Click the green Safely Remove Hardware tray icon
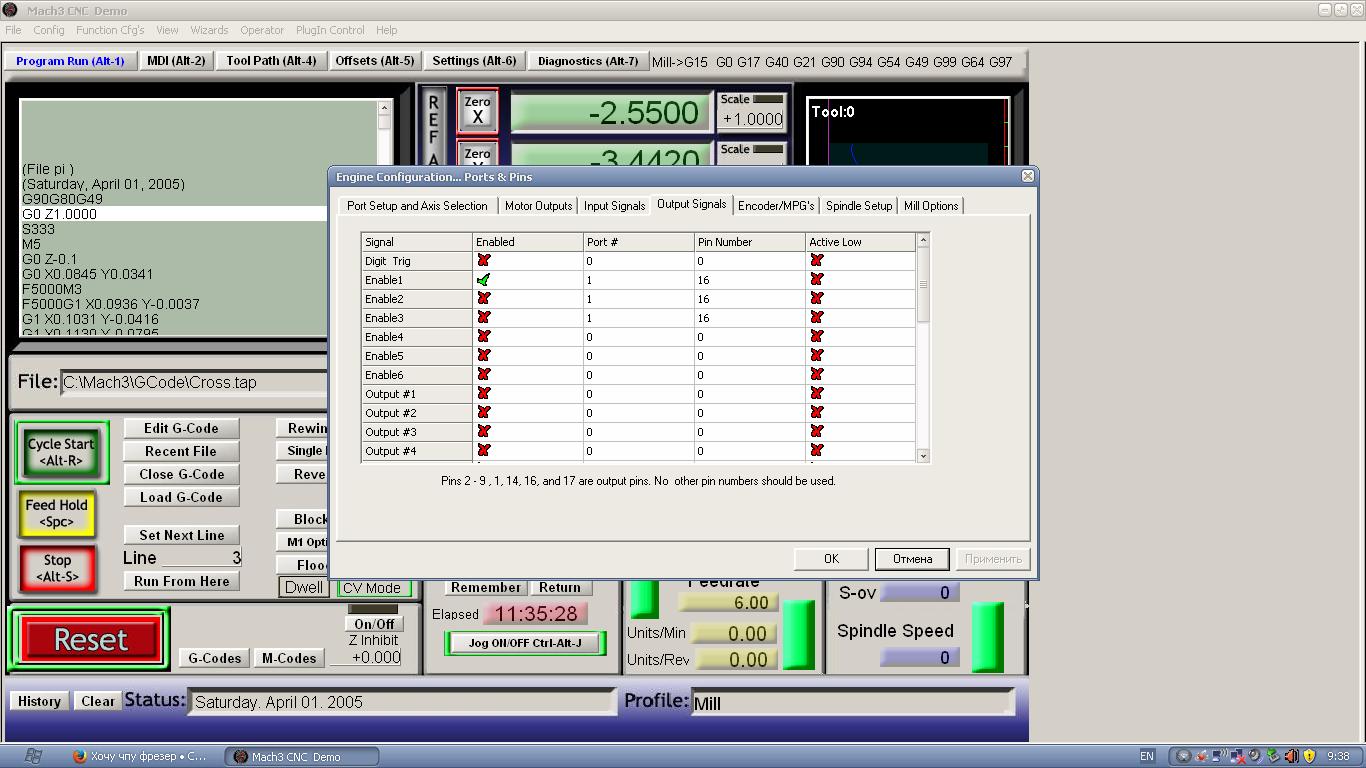The width and height of the screenshot is (1366, 768). click(x=1273, y=757)
